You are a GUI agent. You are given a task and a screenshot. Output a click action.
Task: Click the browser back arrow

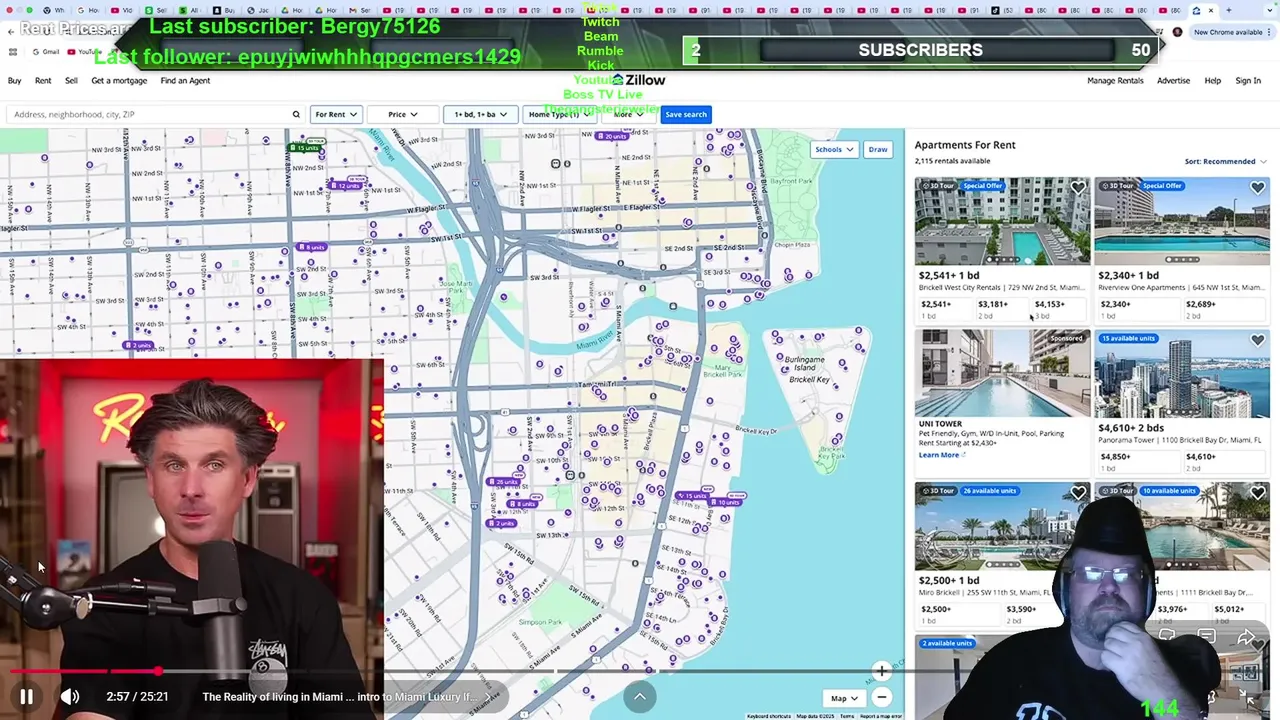pos(11,31)
